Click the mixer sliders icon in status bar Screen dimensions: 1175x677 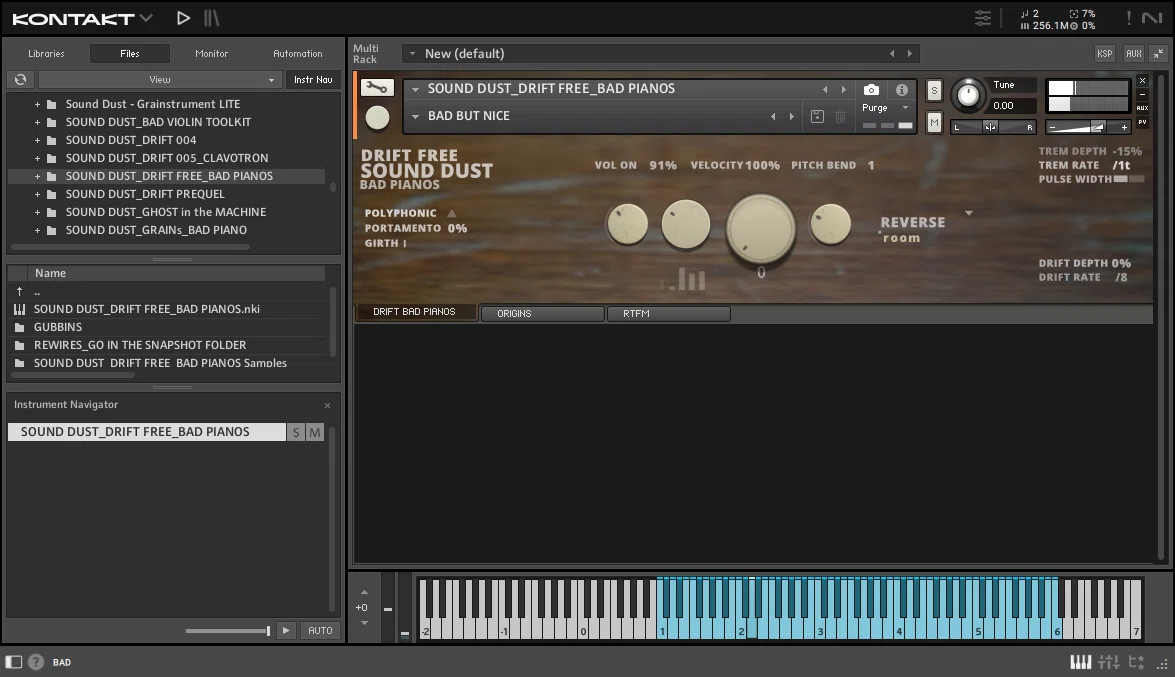[x=1108, y=662]
